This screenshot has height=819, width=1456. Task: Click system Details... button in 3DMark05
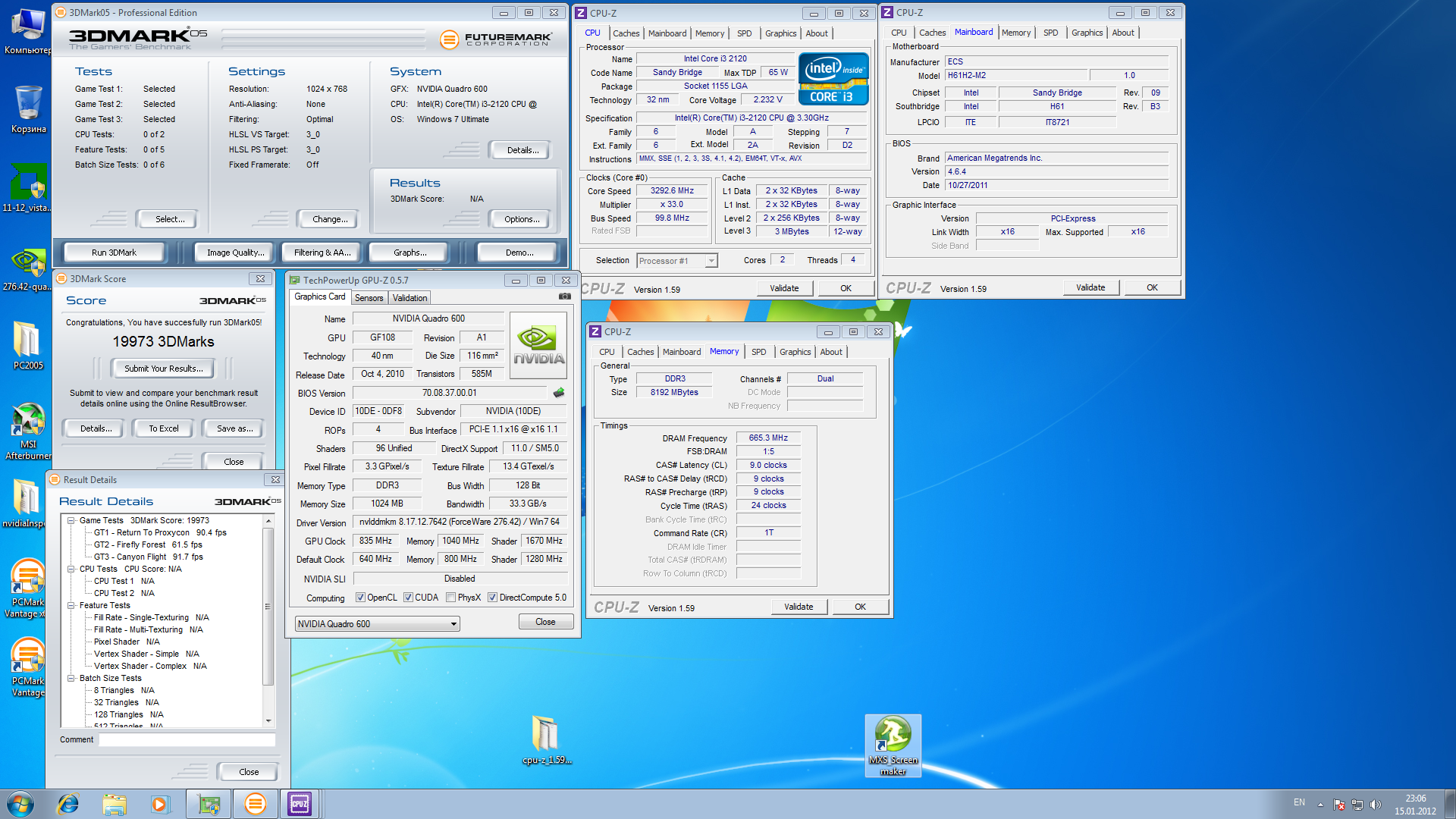click(x=522, y=150)
